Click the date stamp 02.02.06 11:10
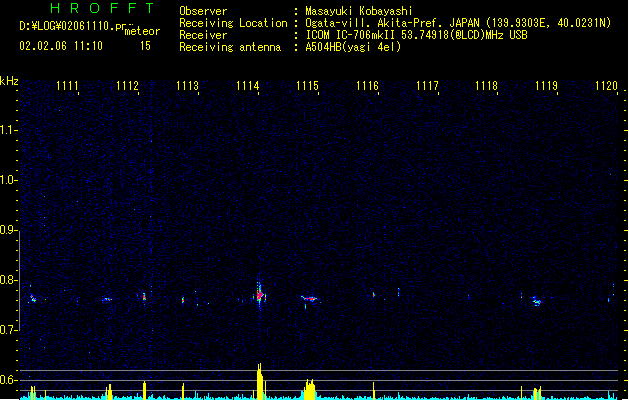The width and height of the screenshot is (629, 400). (x=61, y=46)
